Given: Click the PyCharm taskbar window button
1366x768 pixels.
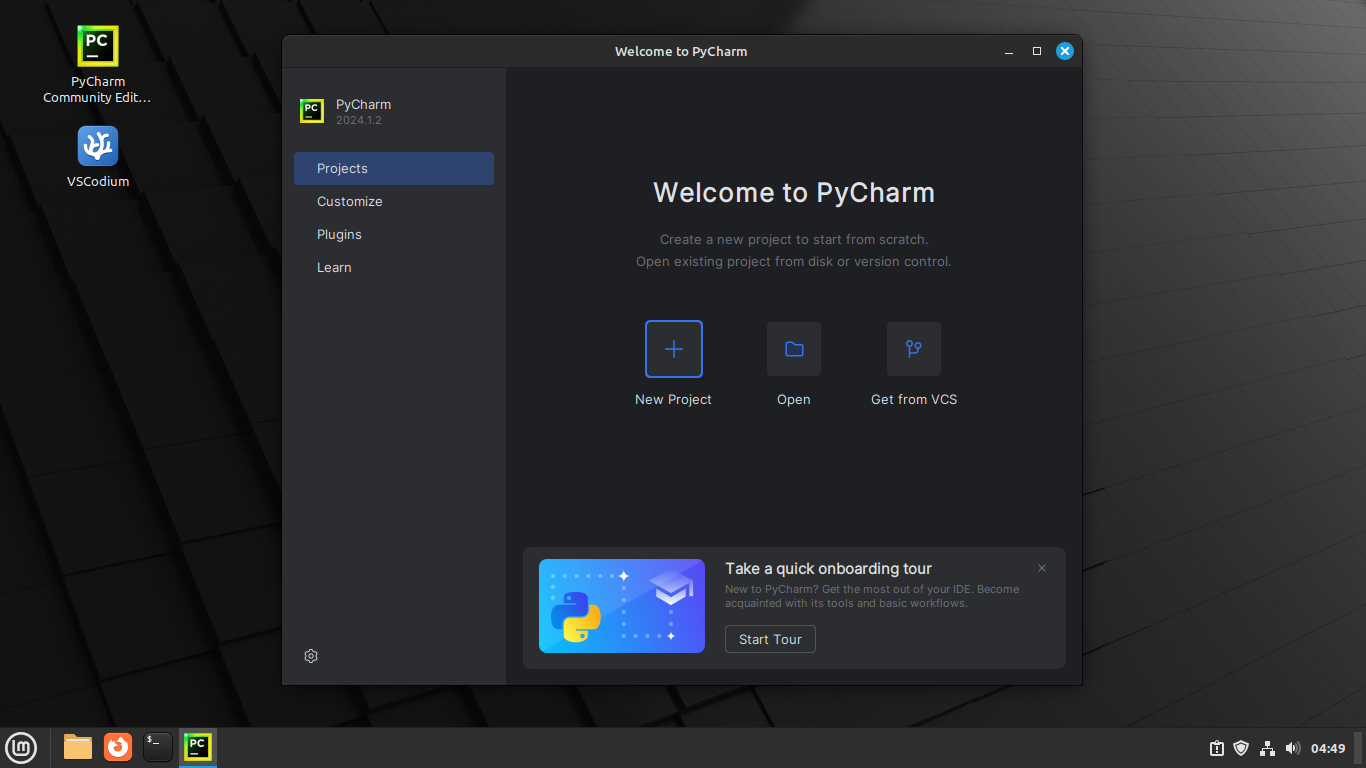Looking at the screenshot, I should tap(198, 747).
